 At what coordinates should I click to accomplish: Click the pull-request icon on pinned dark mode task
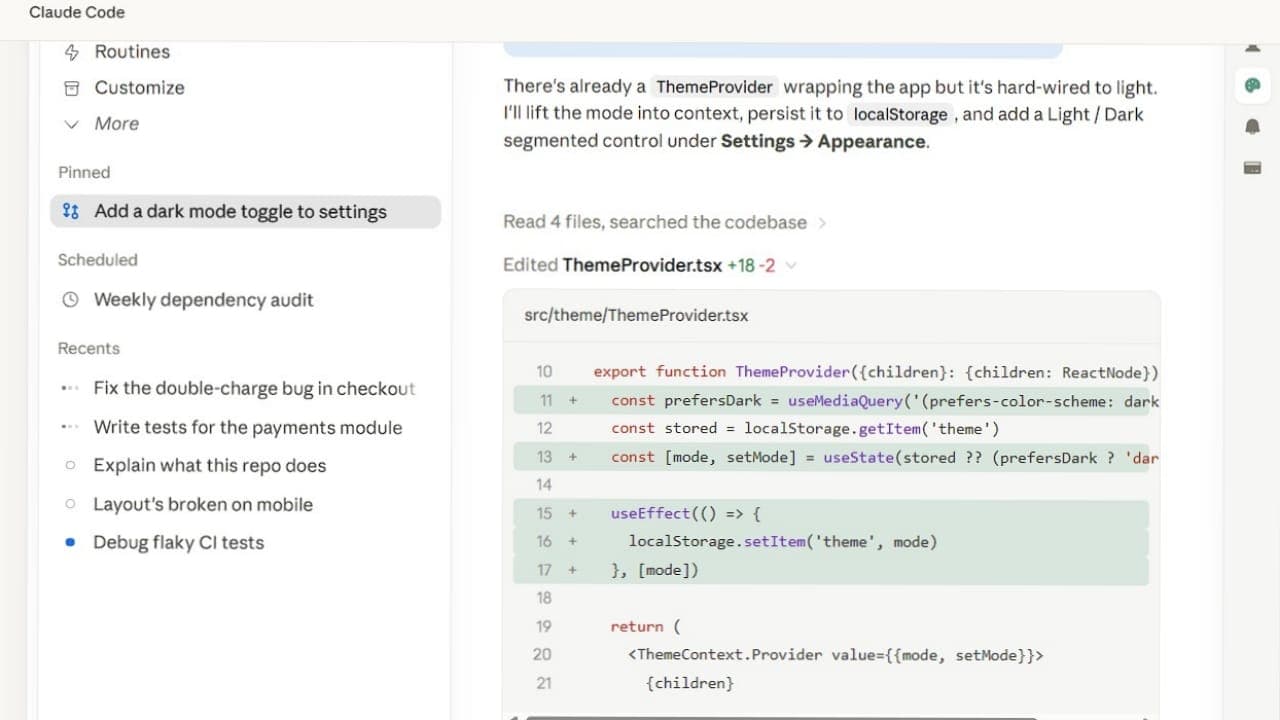pyautogui.click(x=70, y=211)
